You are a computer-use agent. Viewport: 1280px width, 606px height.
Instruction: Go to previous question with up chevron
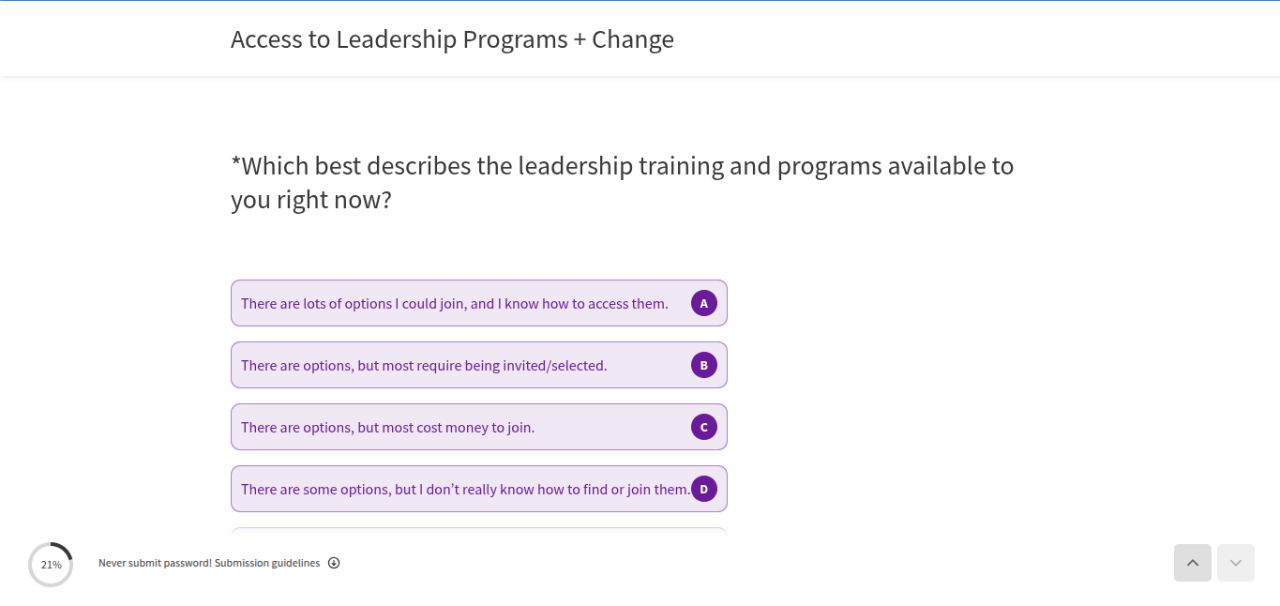coord(1192,563)
